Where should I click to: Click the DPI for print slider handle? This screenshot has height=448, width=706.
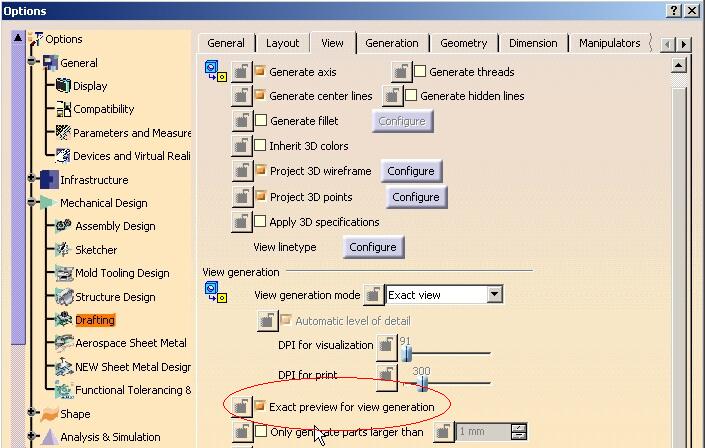click(x=423, y=381)
